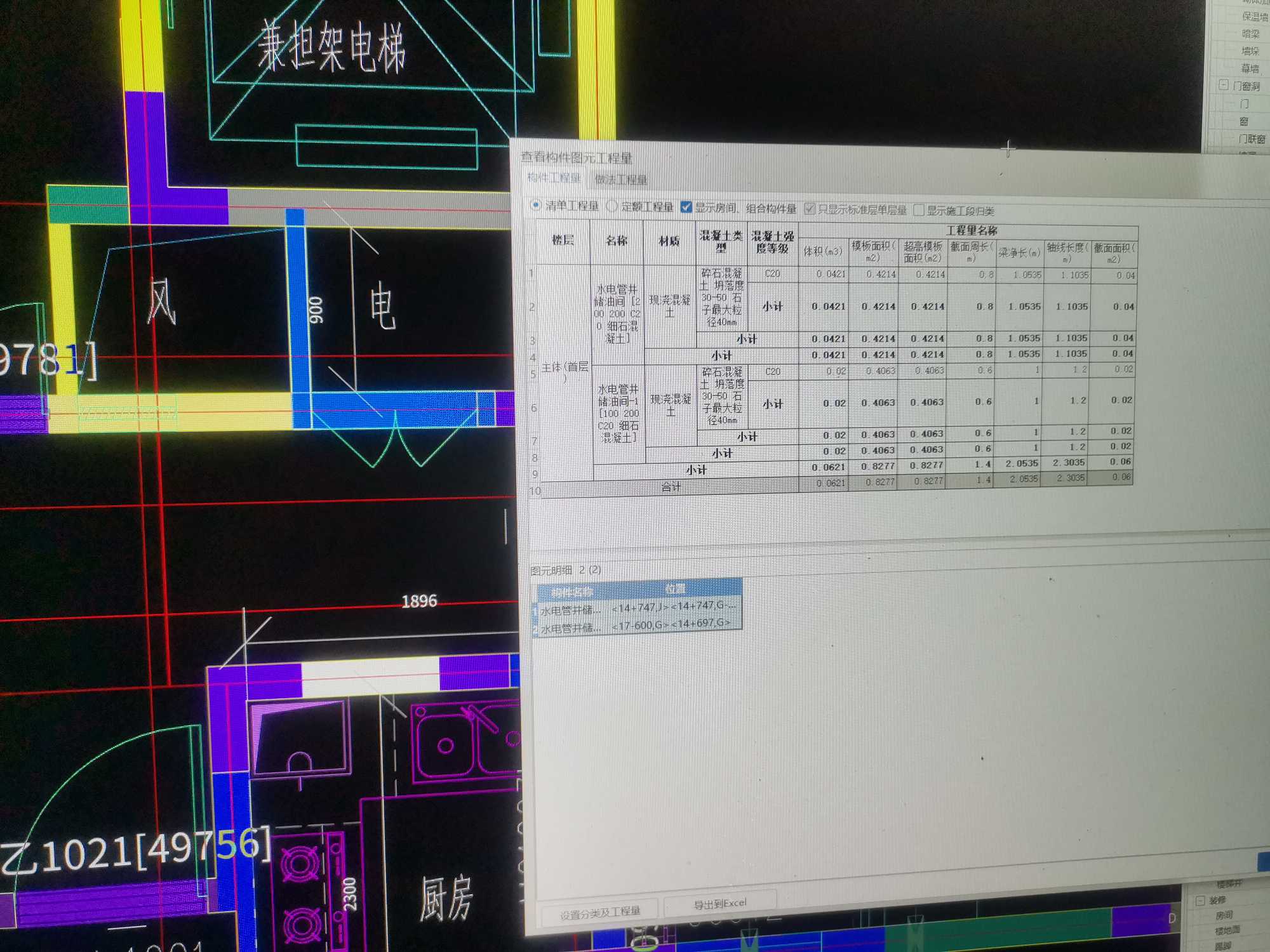Click the 位置 header in 图元明细
1270x952 pixels.
(675, 589)
